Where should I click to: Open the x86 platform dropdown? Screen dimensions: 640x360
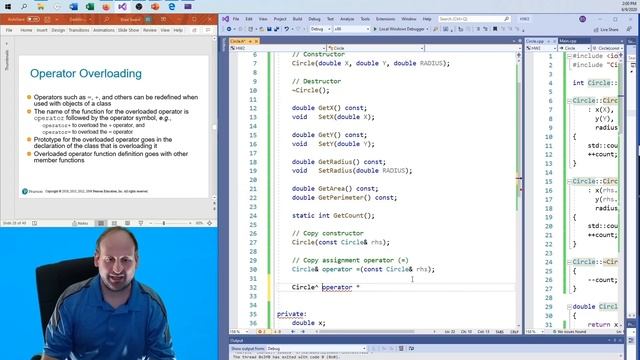tap(351, 29)
